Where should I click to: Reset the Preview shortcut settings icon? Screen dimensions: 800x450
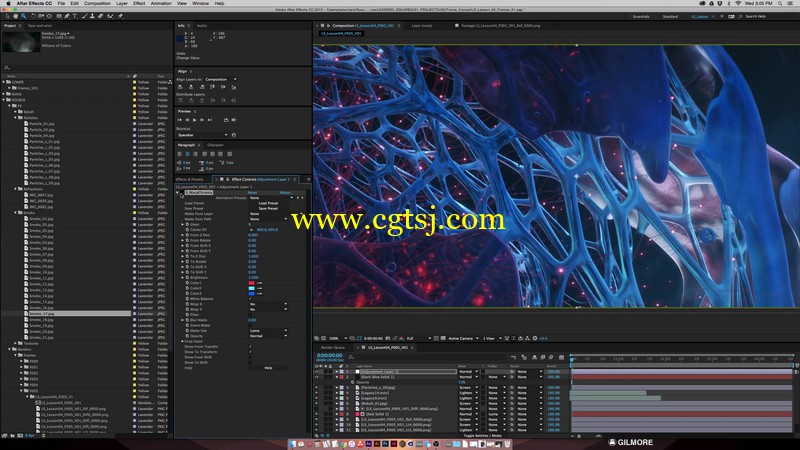click(x=234, y=135)
